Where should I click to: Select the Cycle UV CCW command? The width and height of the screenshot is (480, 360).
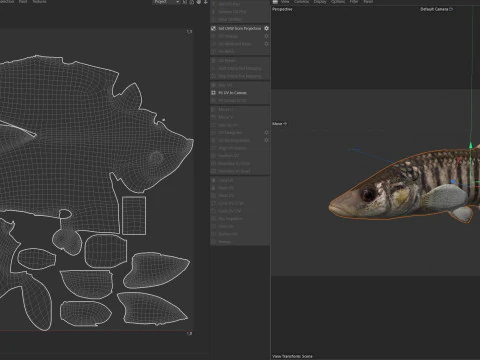point(231,203)
